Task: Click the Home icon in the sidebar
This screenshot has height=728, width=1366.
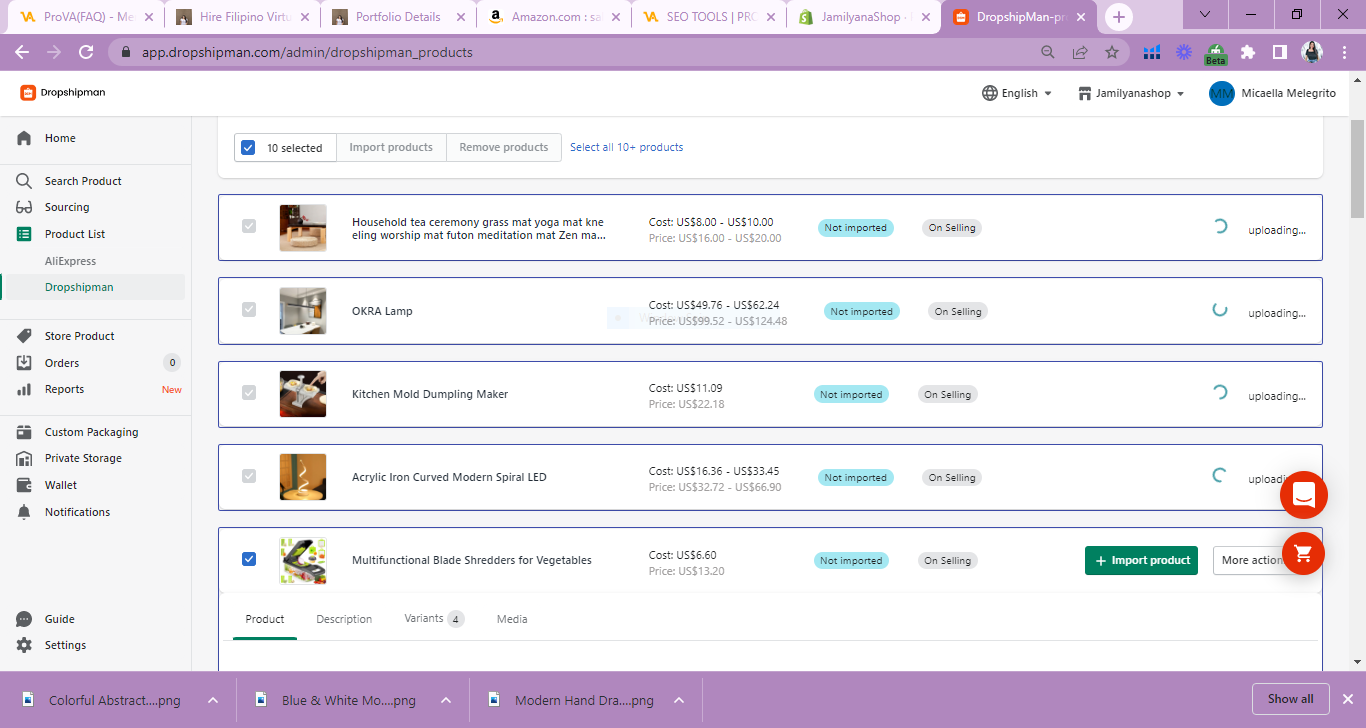Action: [24, 138]
